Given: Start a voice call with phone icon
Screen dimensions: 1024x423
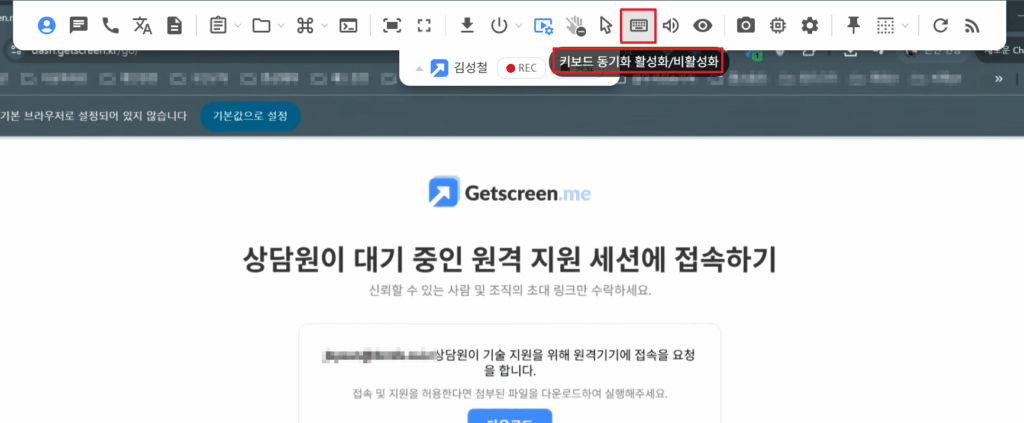Looking at the screenshot, I should [110, 25].
